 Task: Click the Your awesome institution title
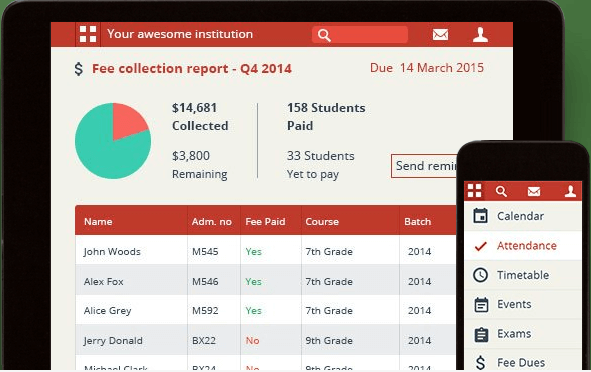(x=180, y=34)
